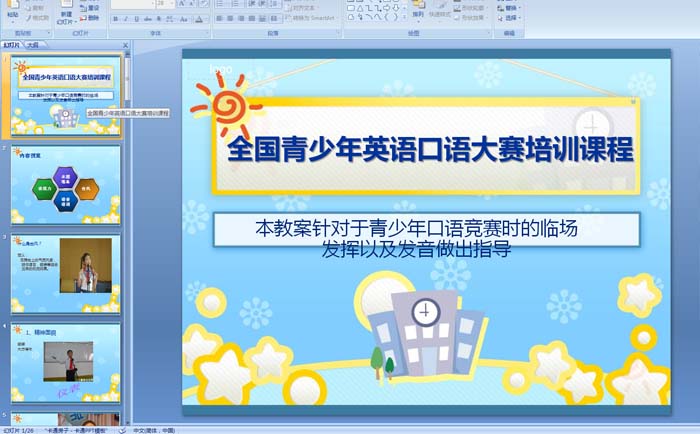700x434 pixels.
Task: Toggle italic formatting
Action: [x=126, y=19]
